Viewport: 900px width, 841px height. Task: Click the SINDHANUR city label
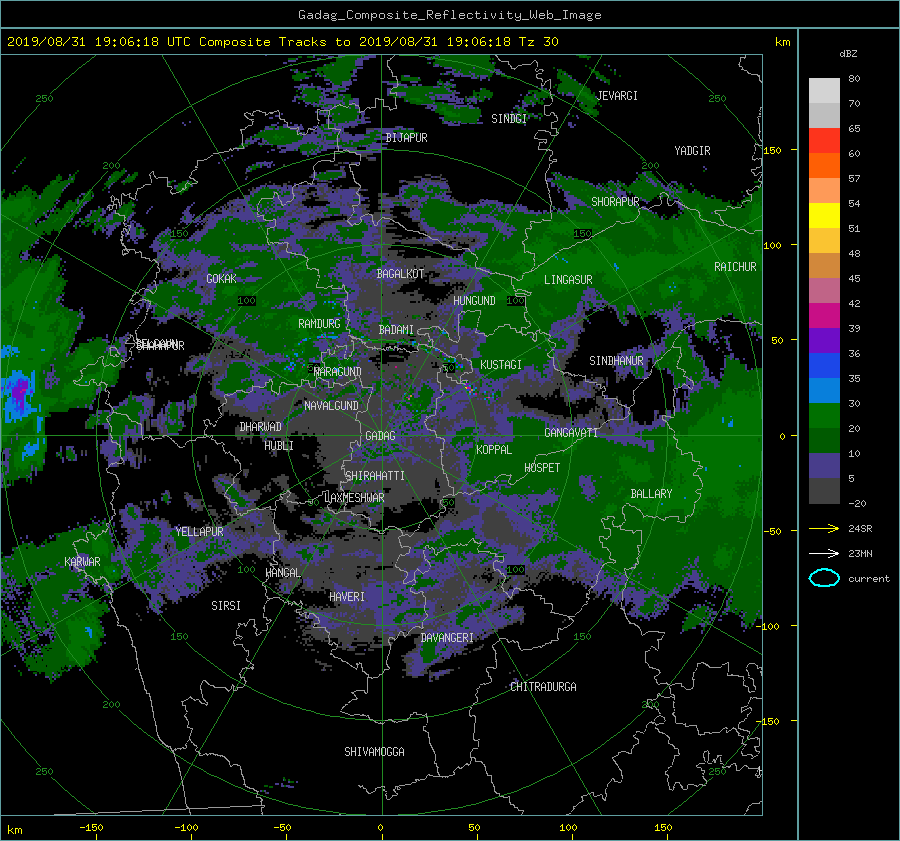[616, 361]
